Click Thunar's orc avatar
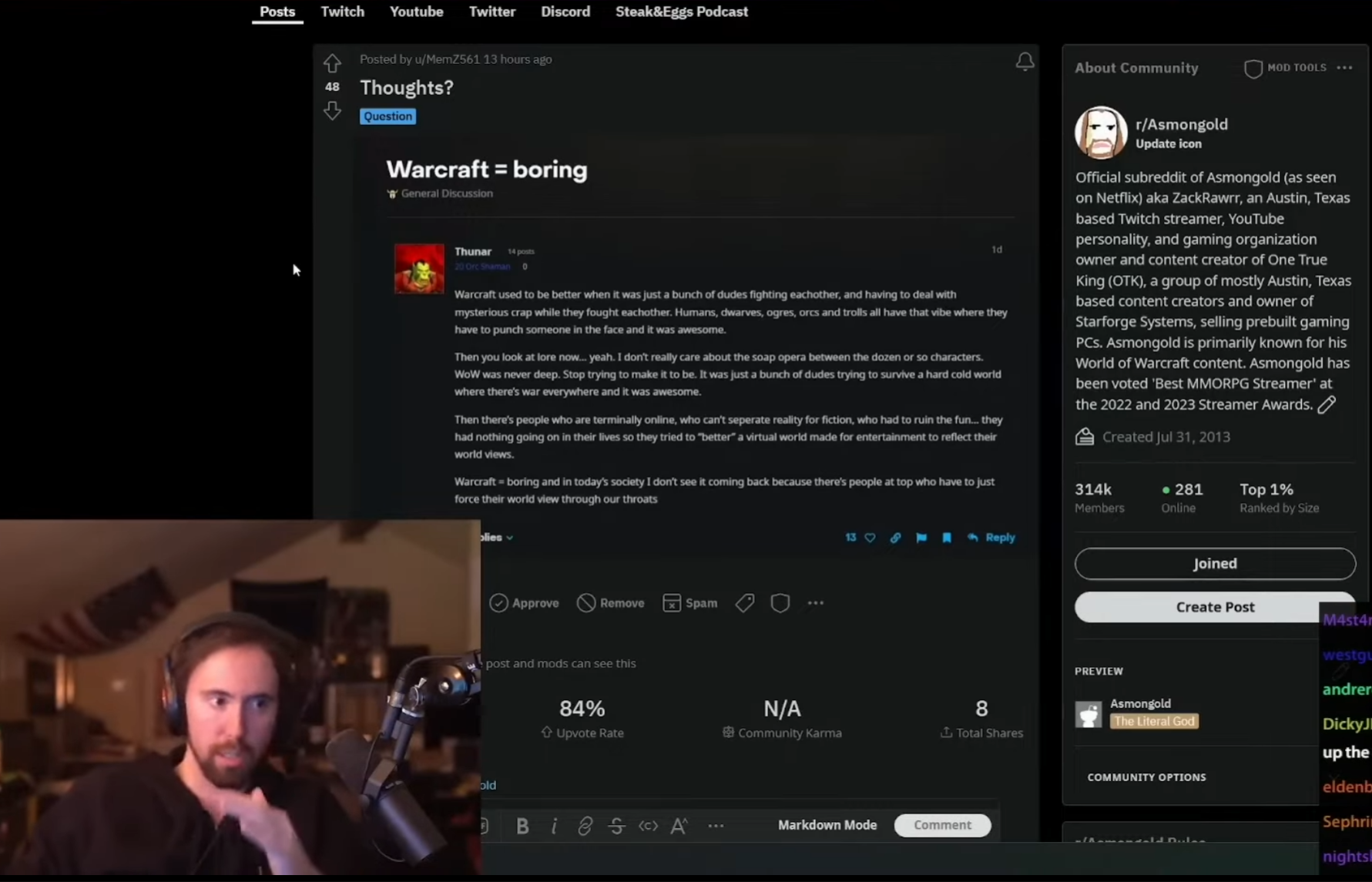The height and width of the screenshot is (882, 1372). click(x=419, y=269)
